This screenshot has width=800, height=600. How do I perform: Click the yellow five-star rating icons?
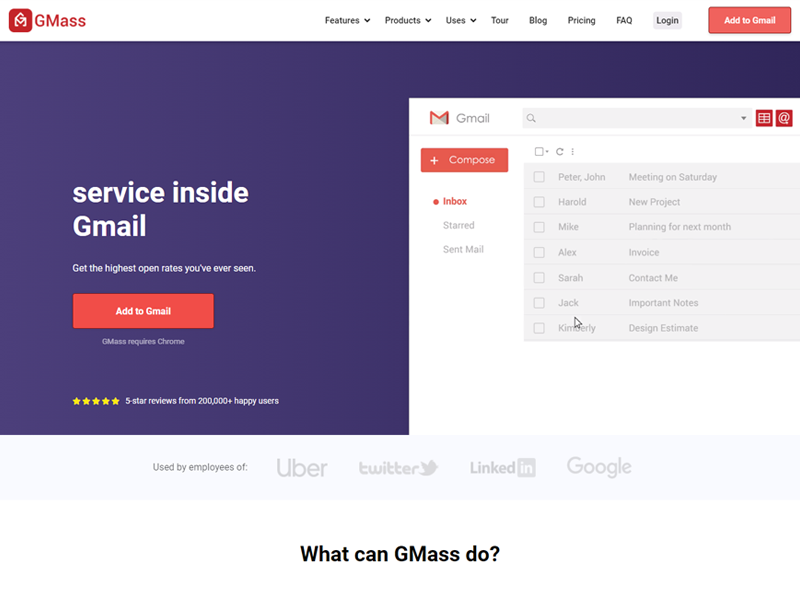[x=96, y=401]
